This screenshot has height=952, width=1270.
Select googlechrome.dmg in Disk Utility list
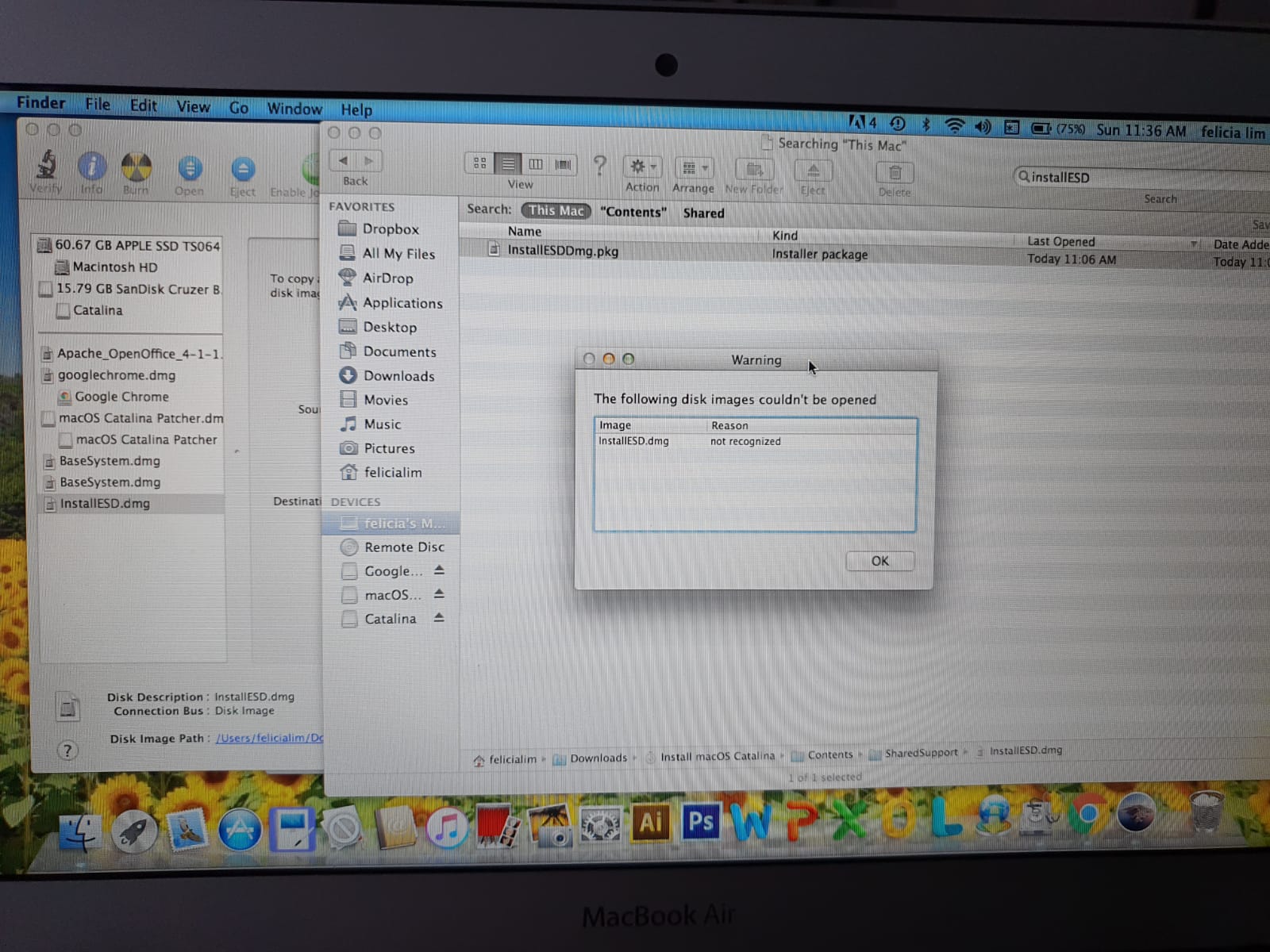pos(110,375)
